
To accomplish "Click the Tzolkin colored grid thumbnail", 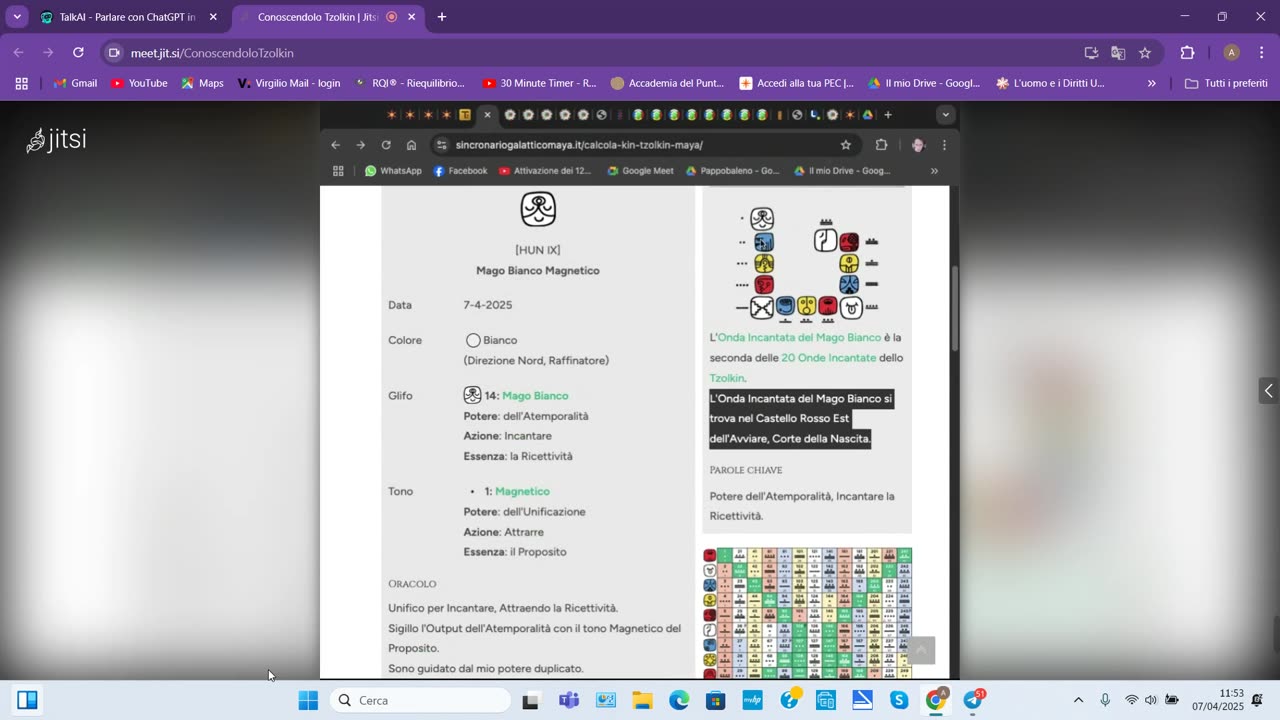I will (807, 613).
